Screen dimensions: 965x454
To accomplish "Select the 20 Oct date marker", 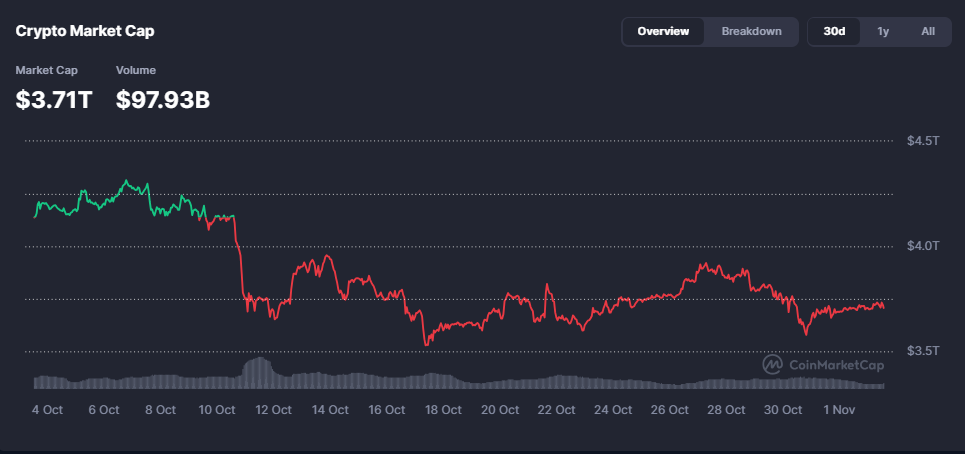I will [501, 410].
